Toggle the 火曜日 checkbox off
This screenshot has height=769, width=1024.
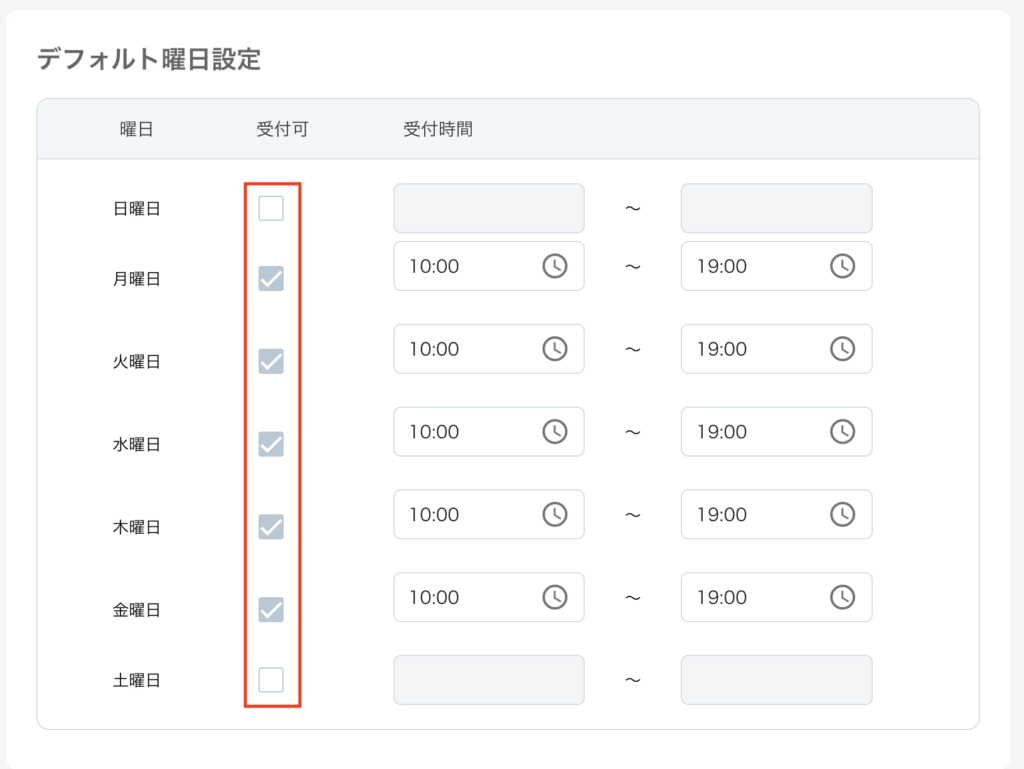point(271,361)
